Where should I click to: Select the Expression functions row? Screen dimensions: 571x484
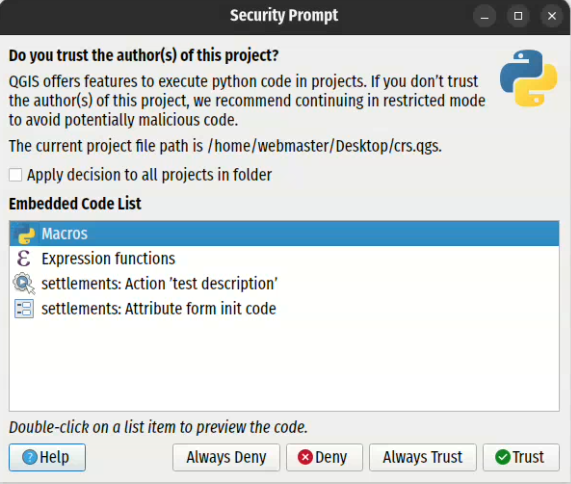(x=284, y=259)
